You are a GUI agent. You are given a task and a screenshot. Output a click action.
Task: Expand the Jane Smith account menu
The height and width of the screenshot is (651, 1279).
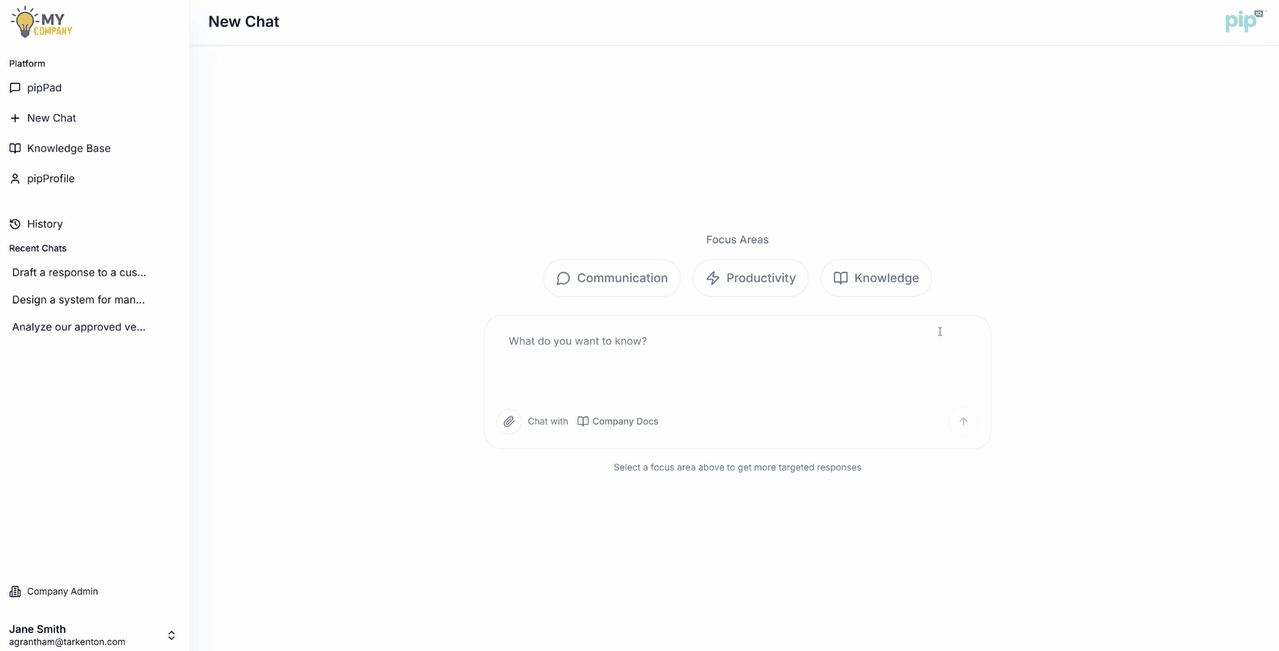point(171,635)
